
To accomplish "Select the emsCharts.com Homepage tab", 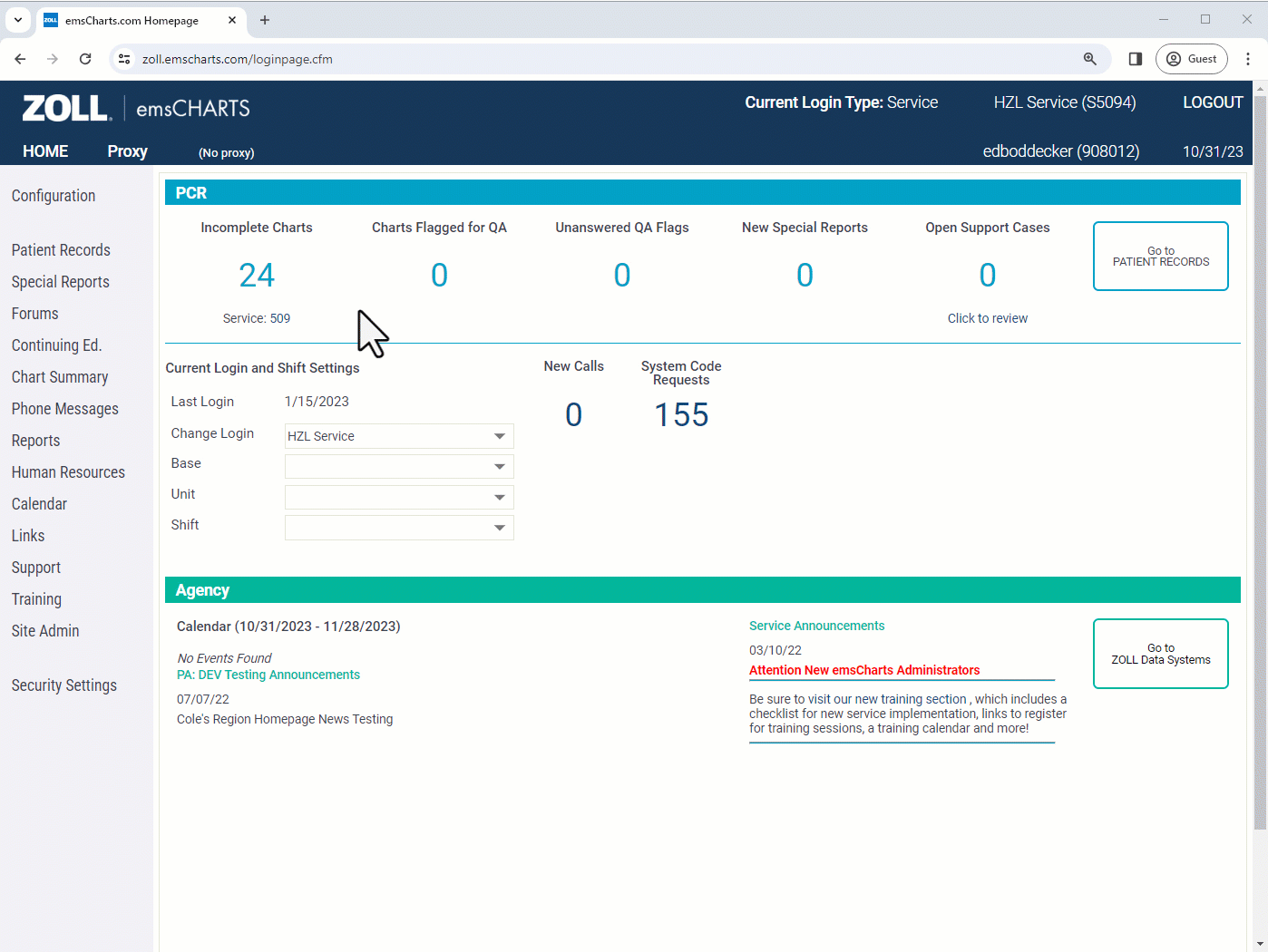I will coord(141,20).
